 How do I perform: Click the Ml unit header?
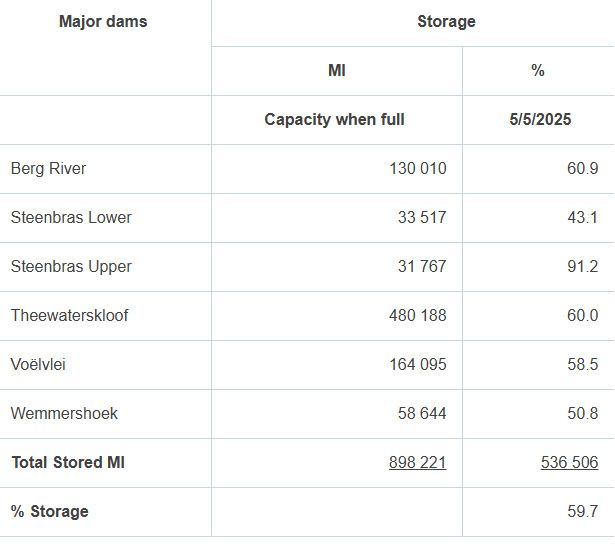[x=337, y=70]
